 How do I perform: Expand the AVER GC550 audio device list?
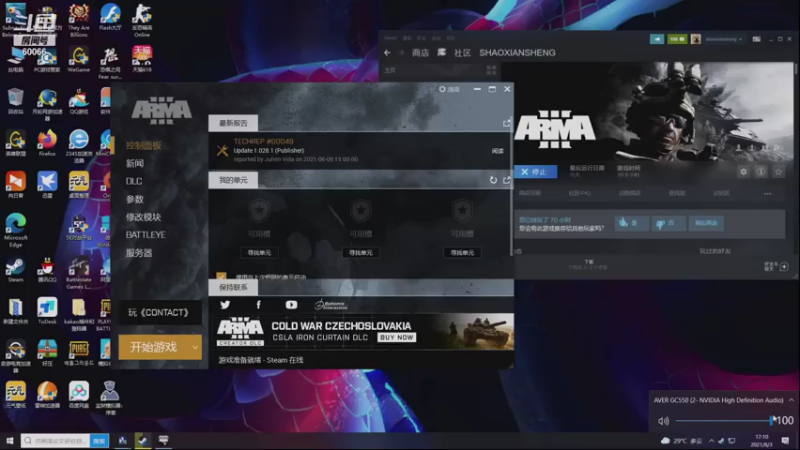pos(791,400)
